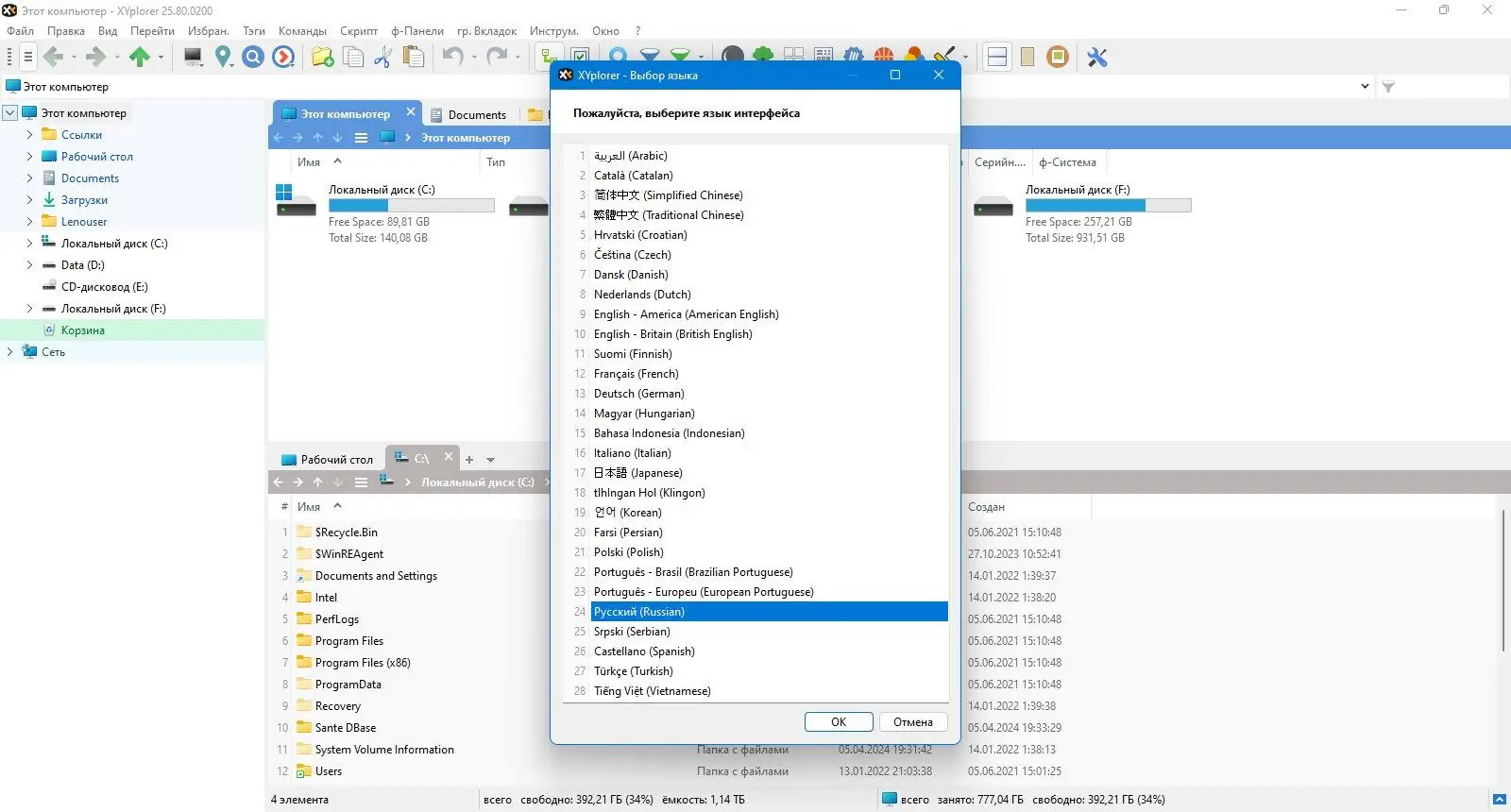This screenshot has width=1511, height=812.
Task: Click Локальный диск (C:) space usage bar
Action: [x=412, y=205]
